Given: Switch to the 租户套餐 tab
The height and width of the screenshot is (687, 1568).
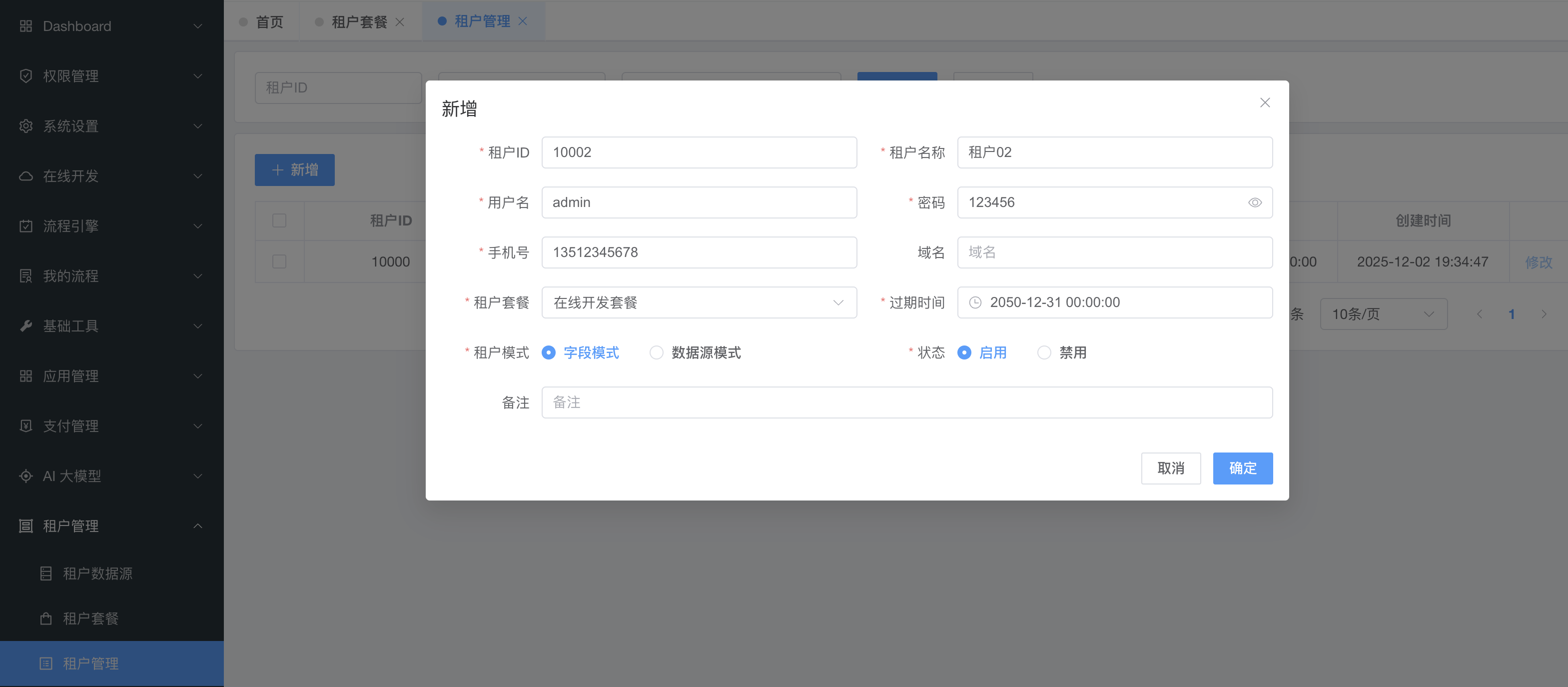Looking at the screenshot, I should pyautogui.click(x=359, y=22).
